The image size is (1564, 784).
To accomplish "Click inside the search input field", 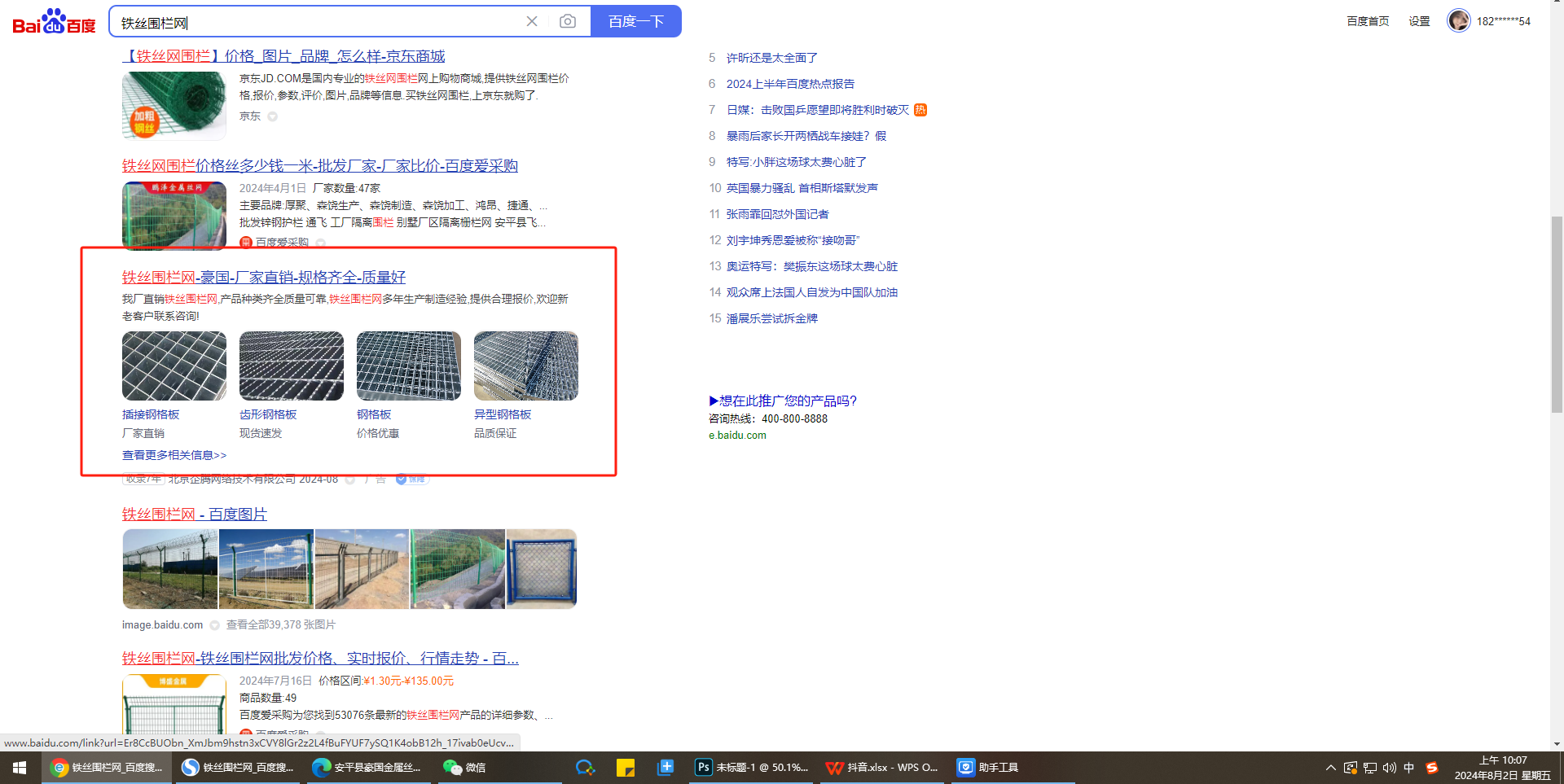I will [318, 22].
